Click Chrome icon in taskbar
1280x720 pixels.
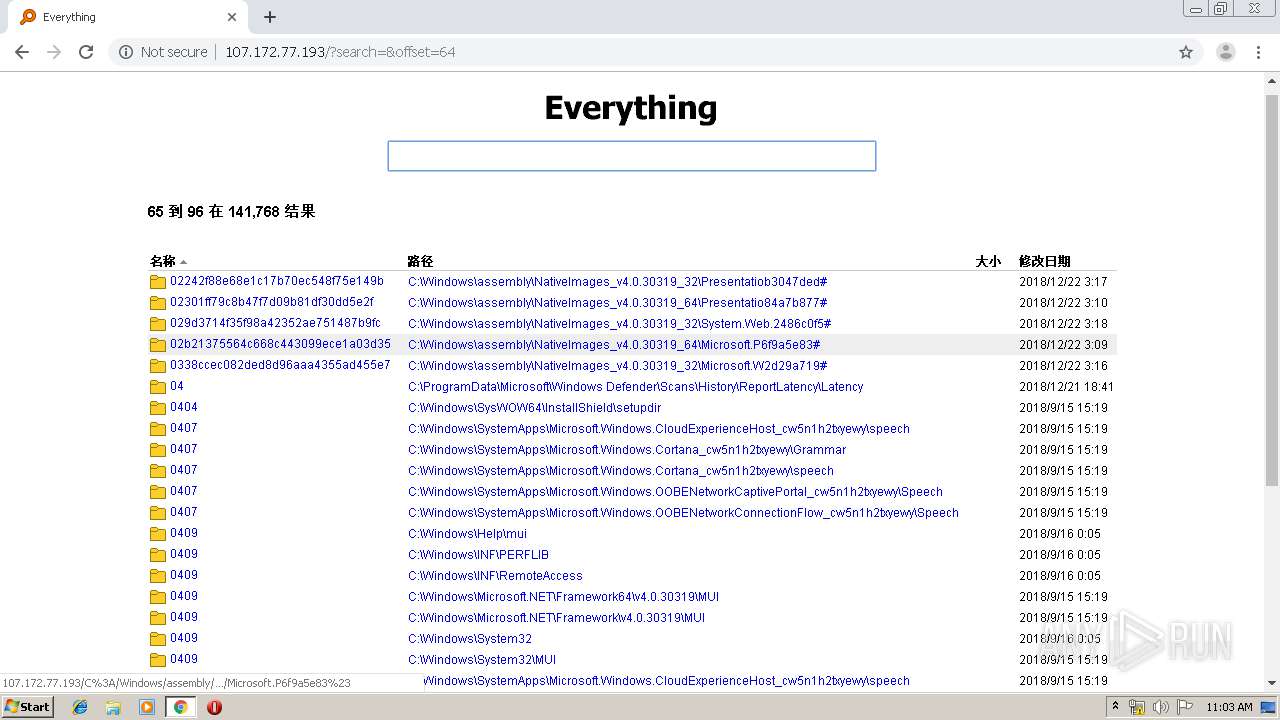[x=180, y=707]
